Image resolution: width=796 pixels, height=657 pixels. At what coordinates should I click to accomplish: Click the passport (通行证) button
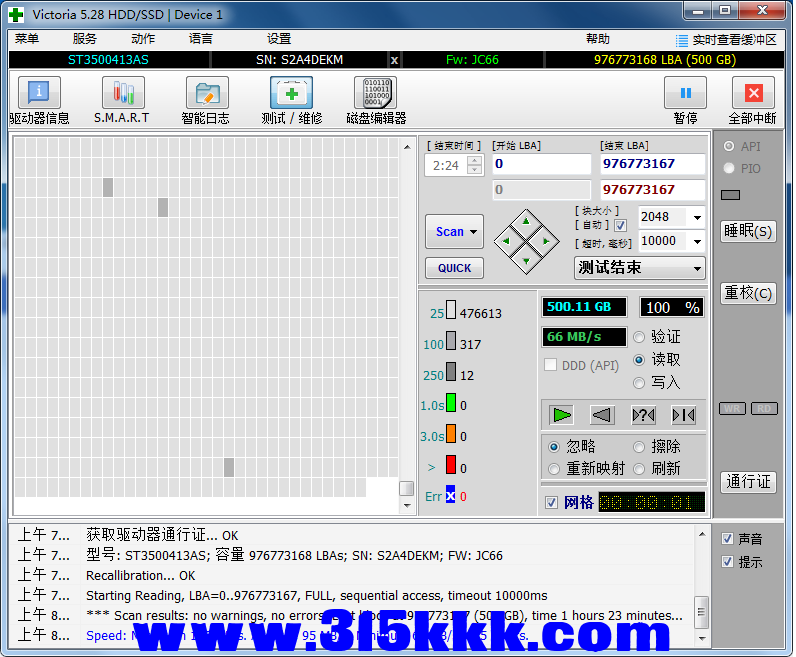click(748, 482)
